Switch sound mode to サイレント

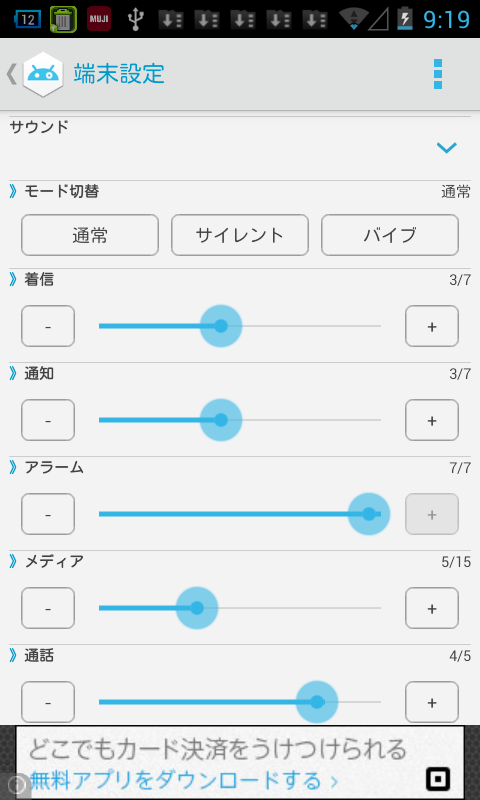pyautogui.click(x=240, y=235)
